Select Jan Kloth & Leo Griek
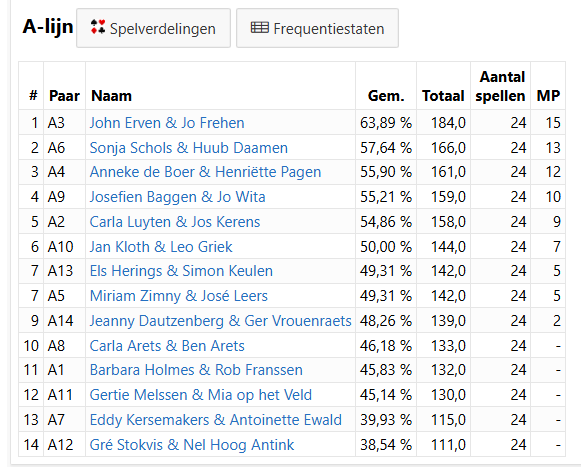This screenshot has width=581, height=467. click(x=161, y=246)
